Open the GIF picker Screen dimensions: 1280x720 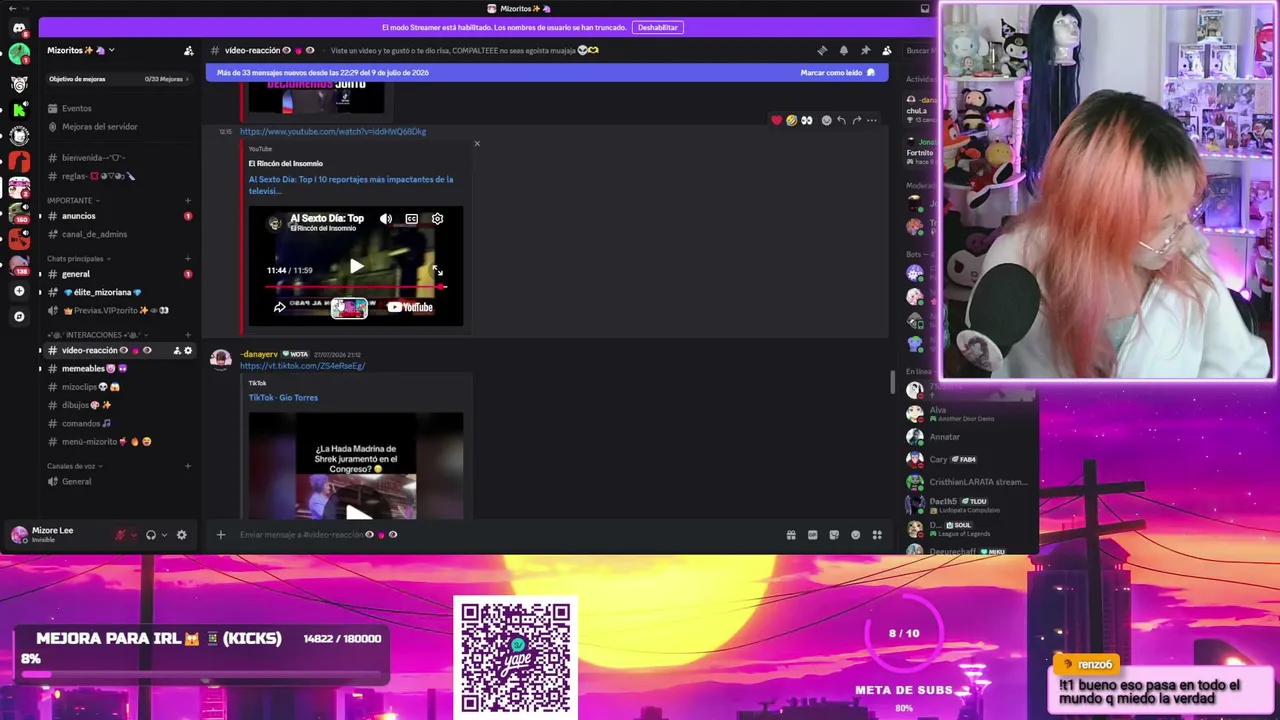pyautogui.click(x=812, y=535)
